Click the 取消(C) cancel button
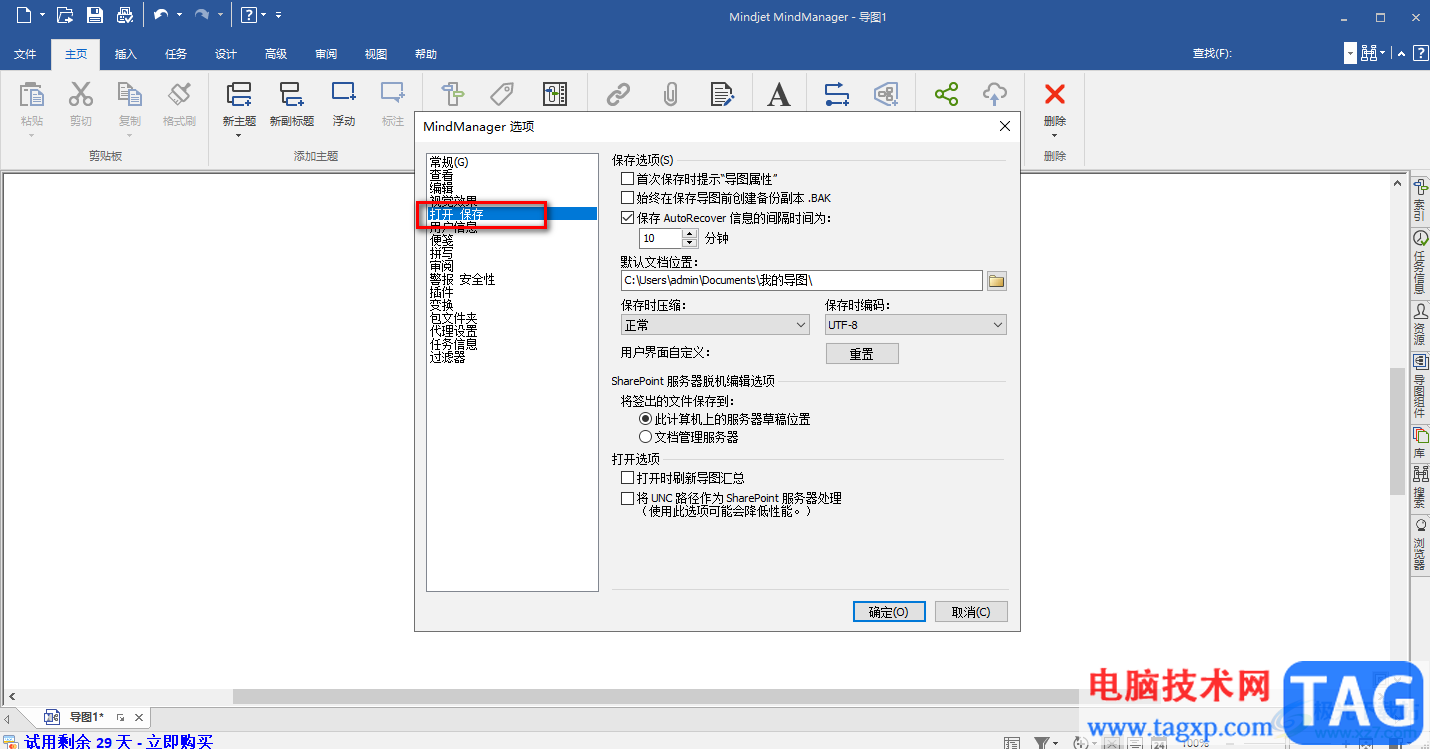Viewport: 1430px width, 749px height. (971, 612)
